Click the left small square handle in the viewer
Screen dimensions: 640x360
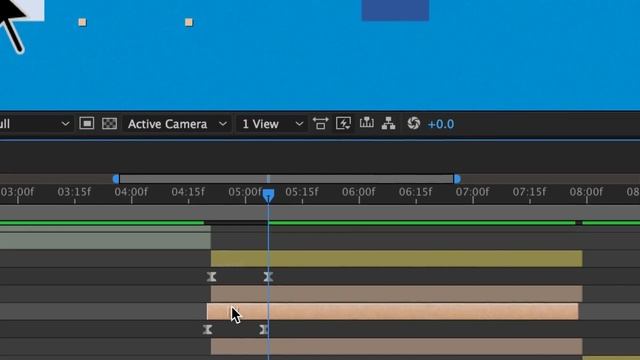point(82,22)
